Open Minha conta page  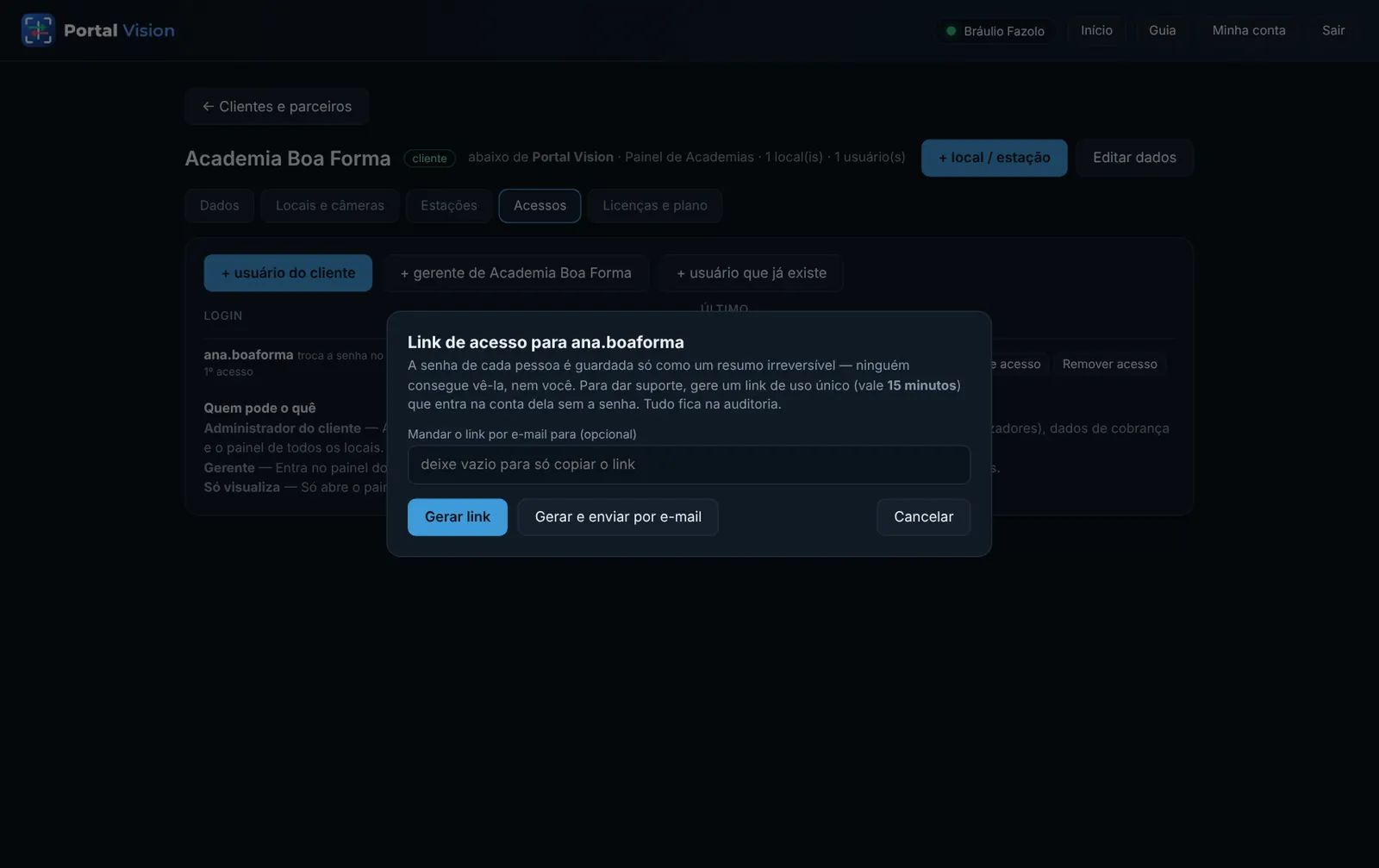point(1249,30)
